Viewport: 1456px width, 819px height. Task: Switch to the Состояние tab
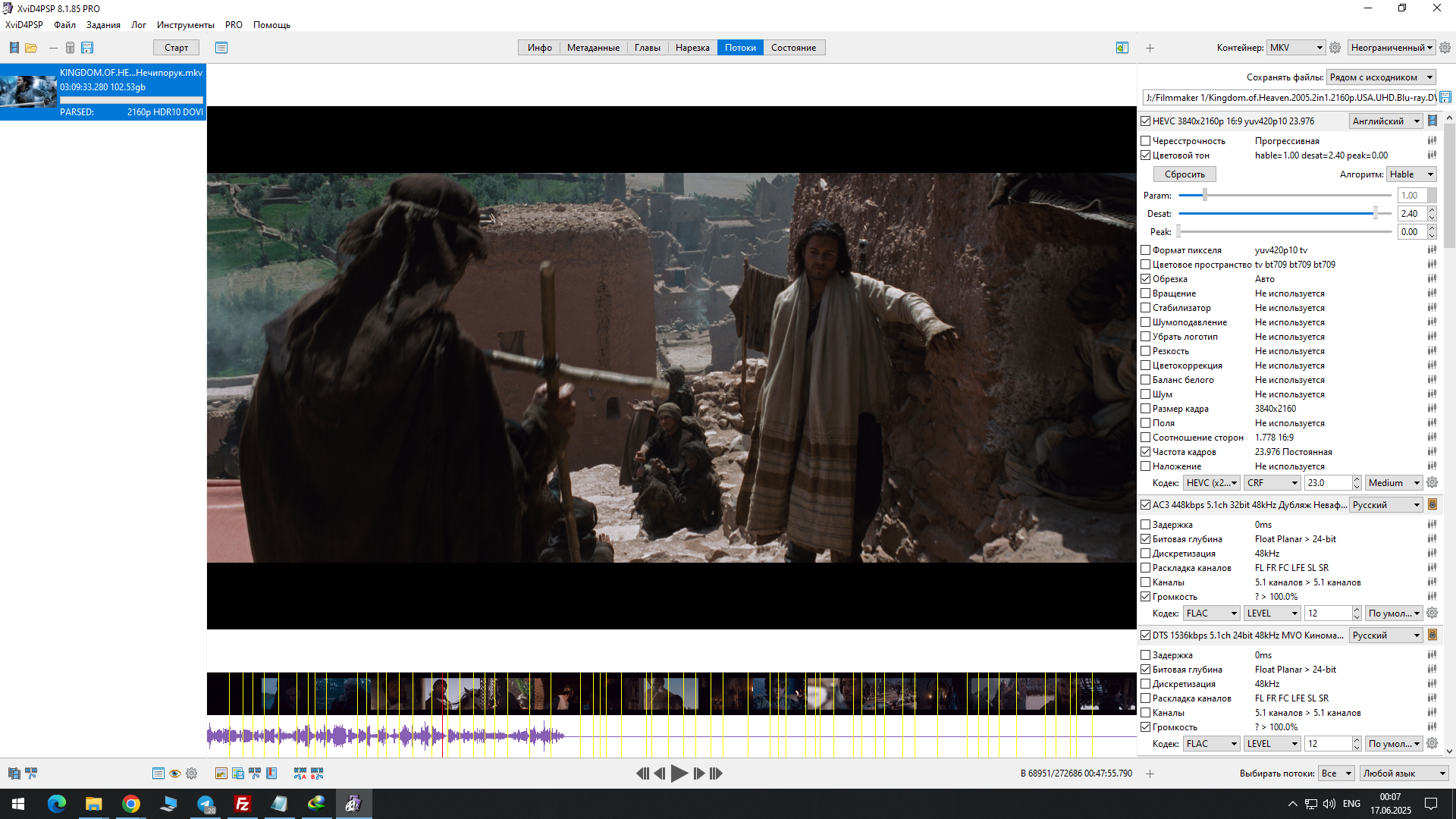(x=794, y=48)
